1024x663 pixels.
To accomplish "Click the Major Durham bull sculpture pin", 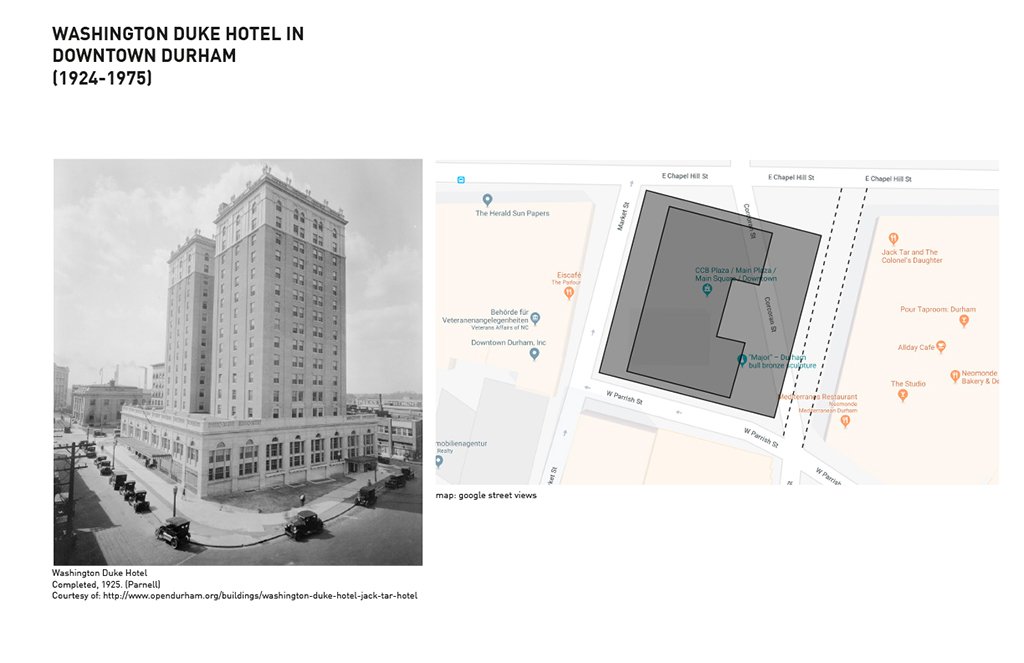I will (x=742, y=361).
